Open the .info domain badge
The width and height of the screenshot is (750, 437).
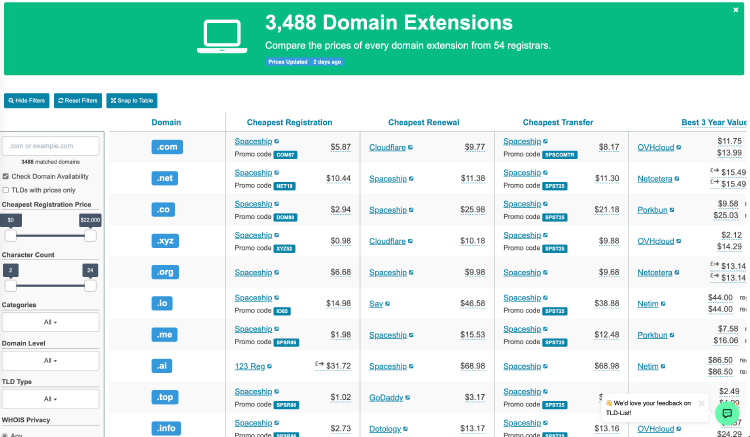pos(166,428)
